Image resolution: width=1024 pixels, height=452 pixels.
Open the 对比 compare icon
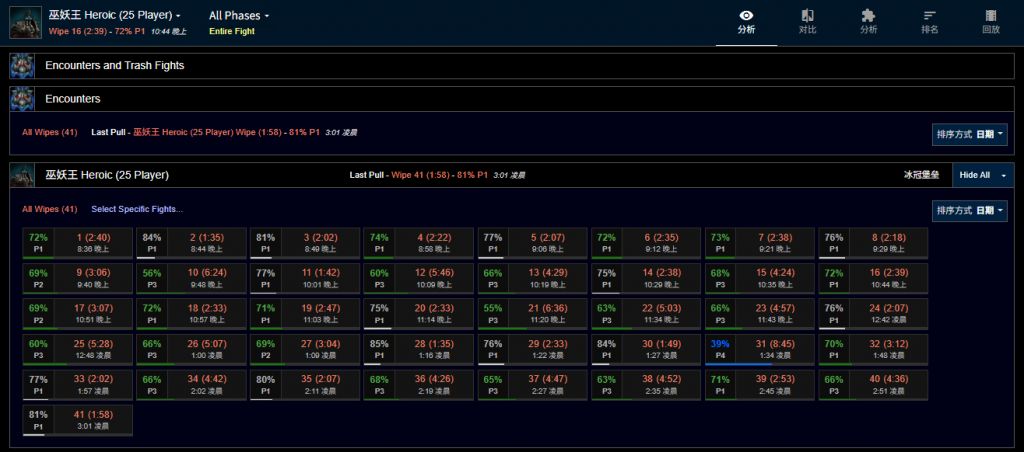[807, 21]
